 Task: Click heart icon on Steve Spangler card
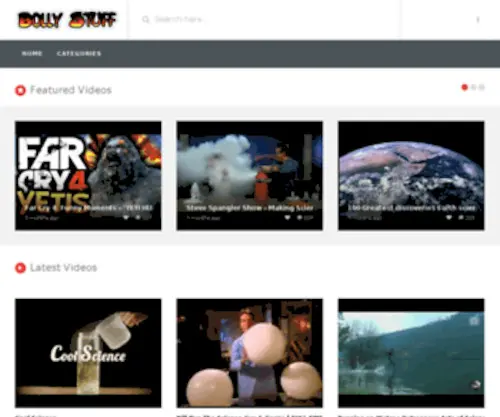pos(287,218)
